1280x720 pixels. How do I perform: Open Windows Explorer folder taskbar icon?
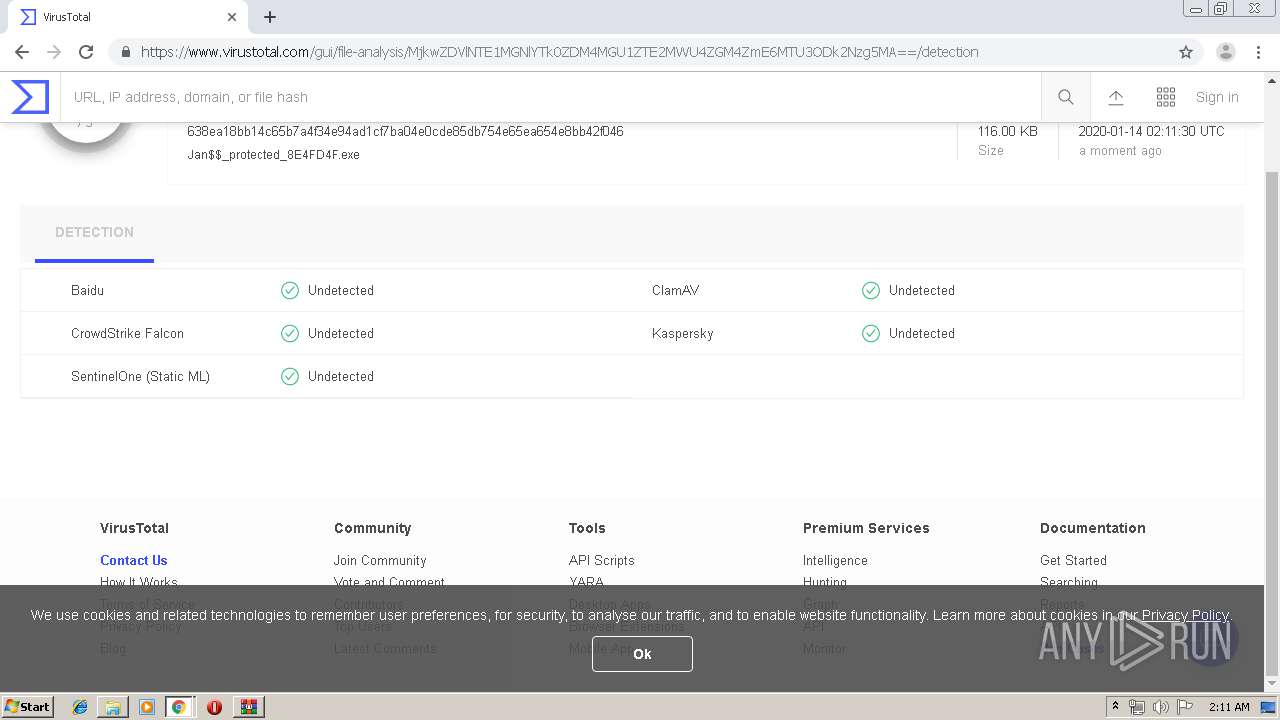[x=113, y=707]
